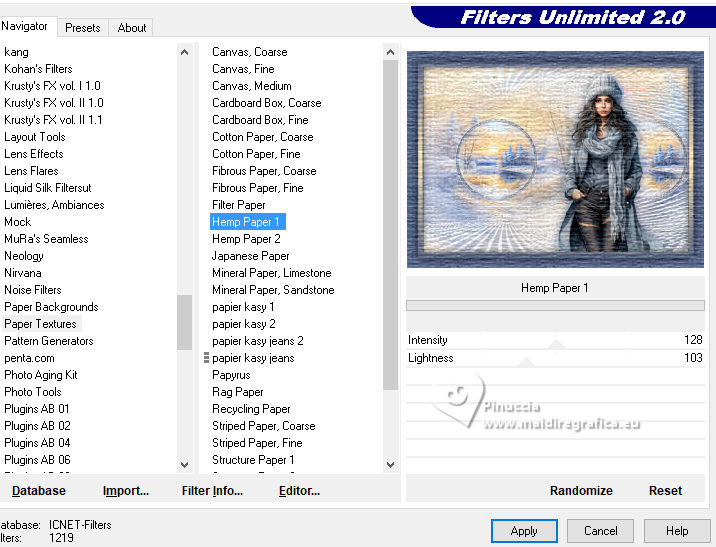The height and width of the screenshot is (547, 716).
Task: Select Lens Flares category
Action: pyautogui.click(x=31, y=171)
